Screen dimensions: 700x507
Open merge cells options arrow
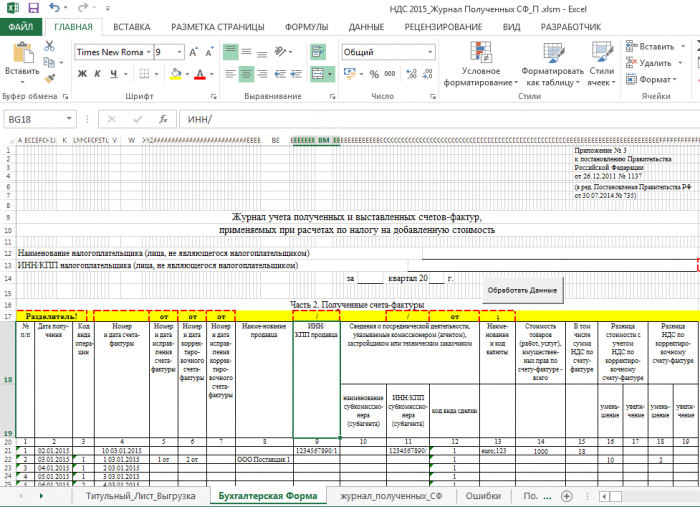pos(330,74)
